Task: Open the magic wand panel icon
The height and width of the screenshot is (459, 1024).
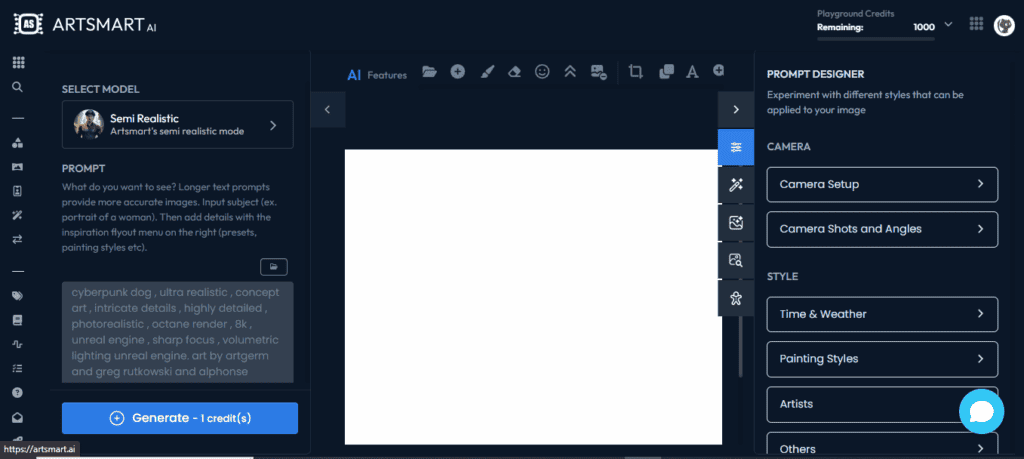Action: pyautogui.click(x=736, y=185)
